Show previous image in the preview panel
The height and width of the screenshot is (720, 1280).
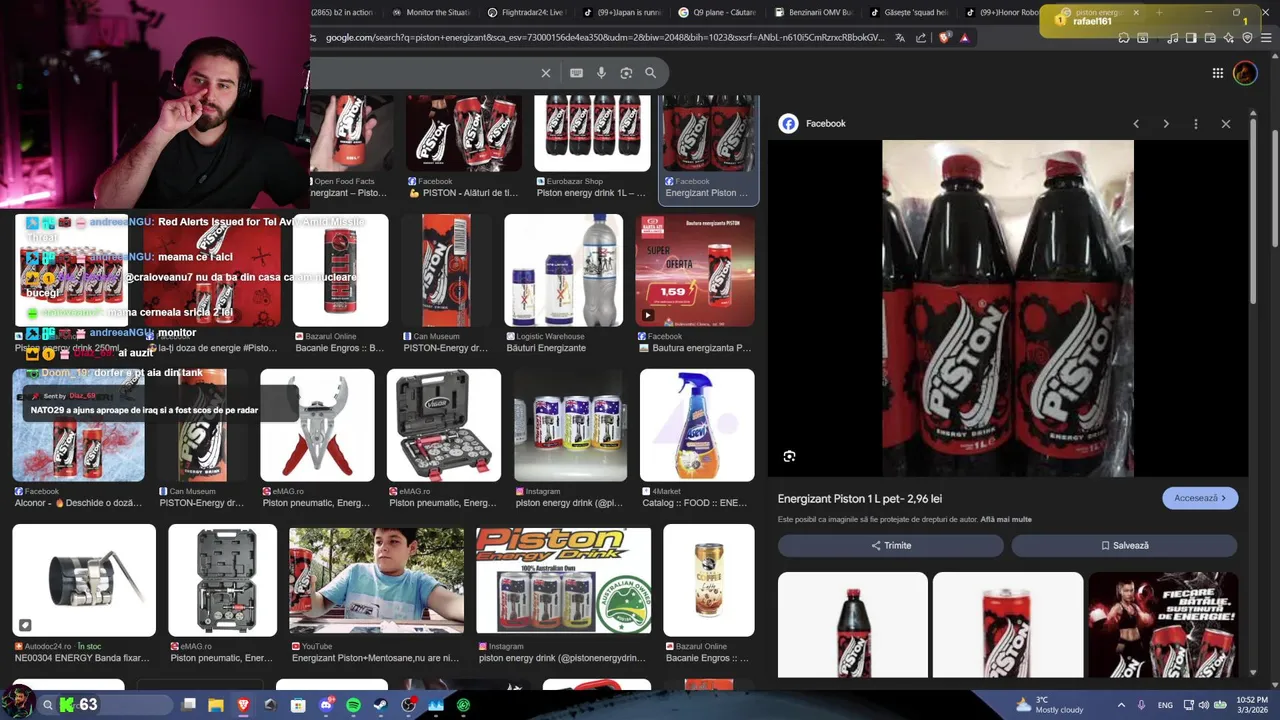click(1136, 124)
